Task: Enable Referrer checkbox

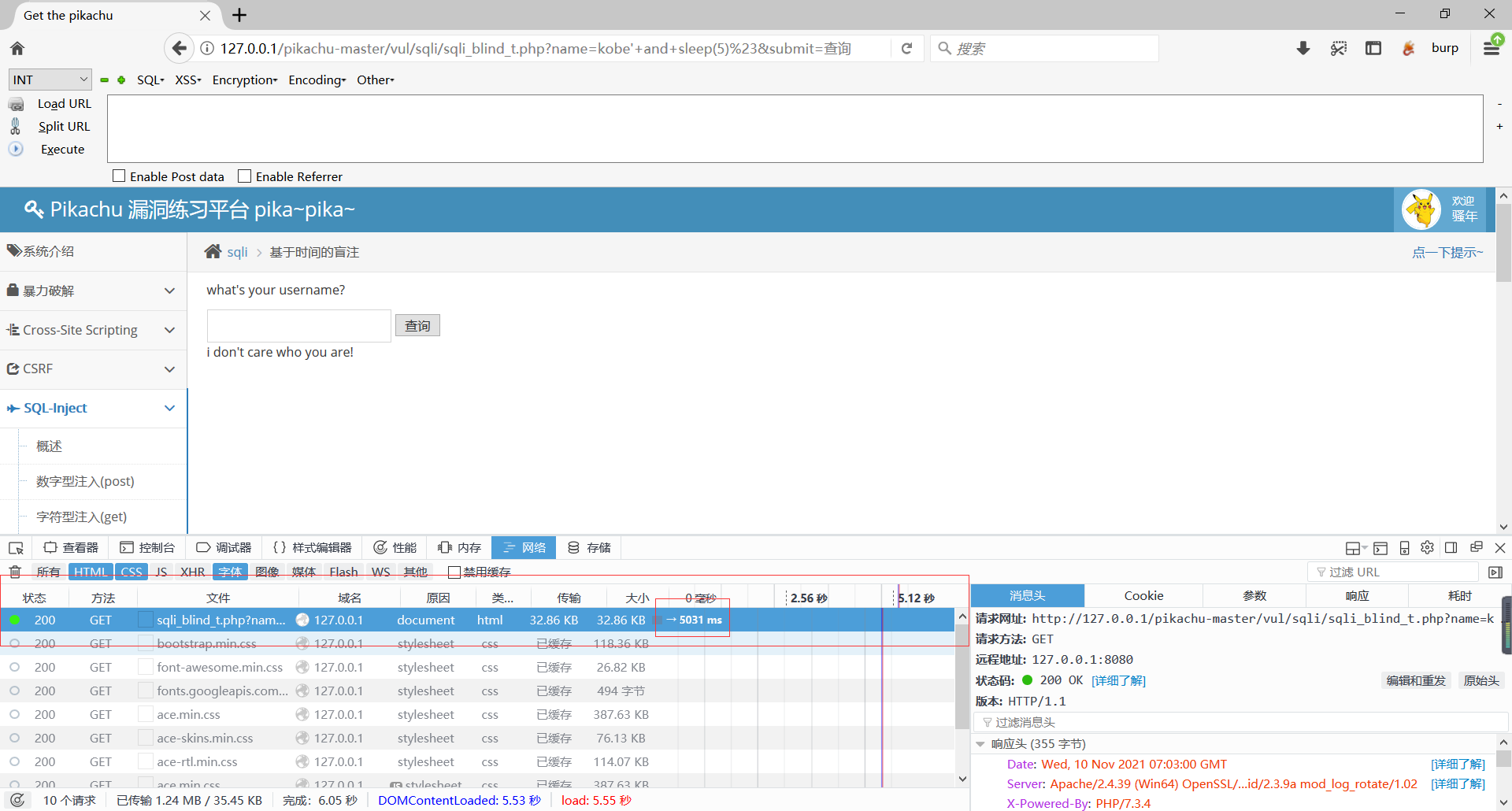Action: [245, 176]
